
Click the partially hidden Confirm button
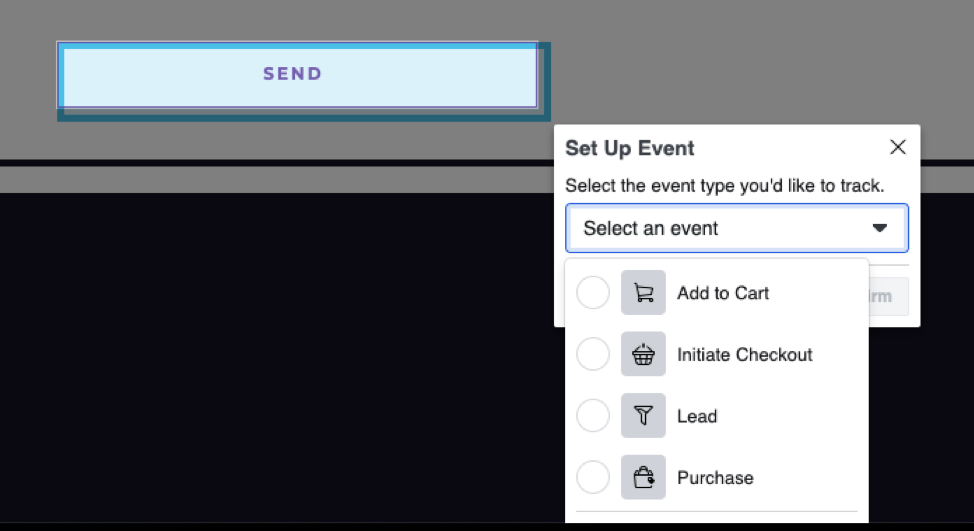(x=888, y=296)
